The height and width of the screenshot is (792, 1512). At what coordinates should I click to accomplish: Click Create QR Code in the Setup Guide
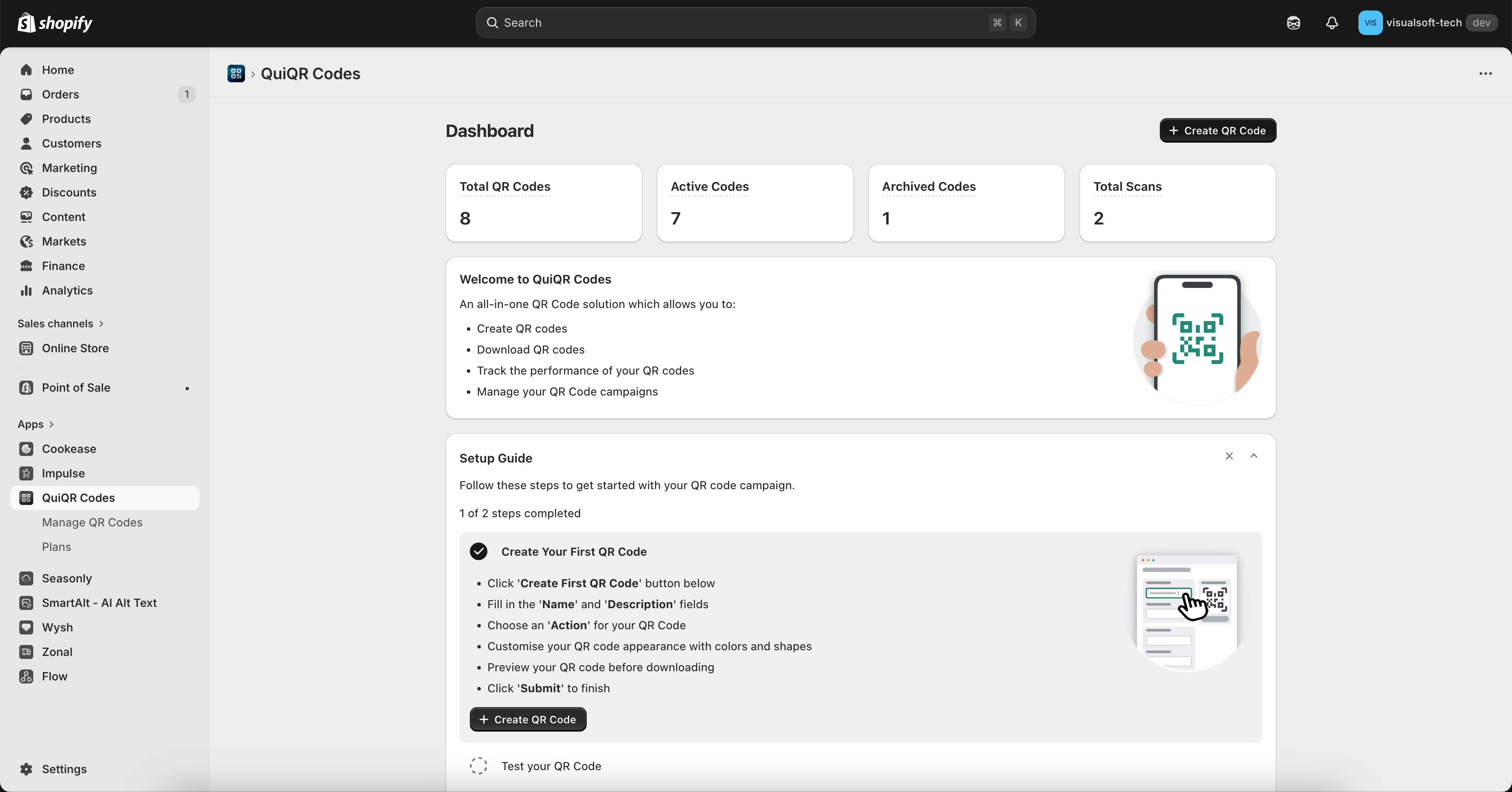point(528,720)
